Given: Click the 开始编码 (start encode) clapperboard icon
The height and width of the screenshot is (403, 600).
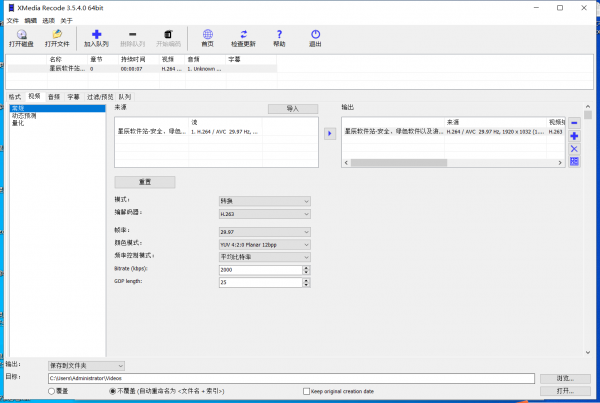Looking at the screenshot, I should (x=168, y=34).
